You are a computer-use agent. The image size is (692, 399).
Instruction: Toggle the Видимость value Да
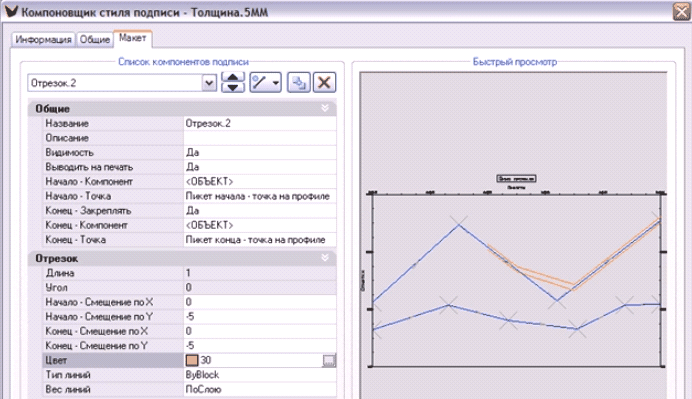[260, 152]
